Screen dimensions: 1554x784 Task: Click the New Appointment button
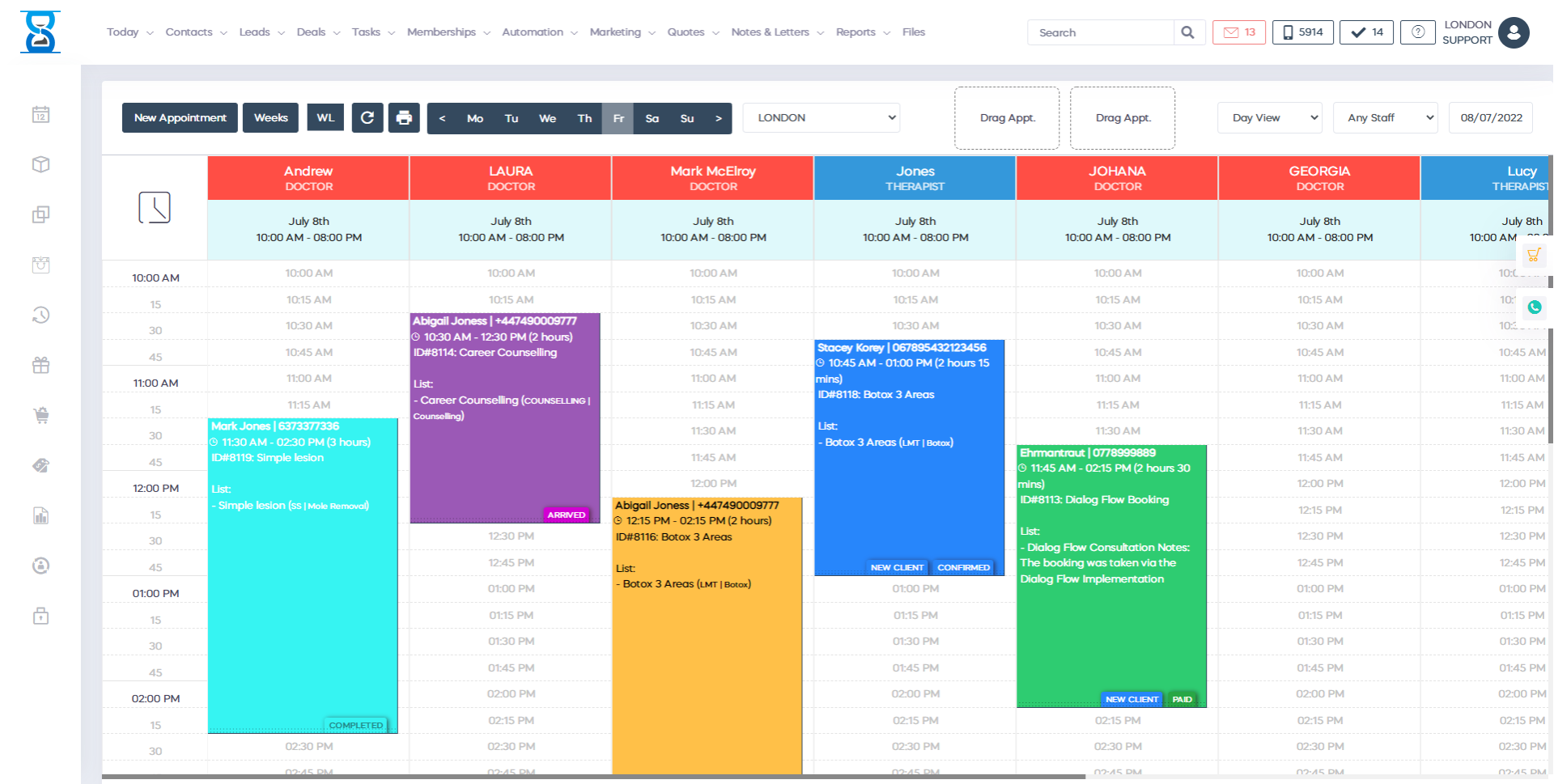click(180, 118)
